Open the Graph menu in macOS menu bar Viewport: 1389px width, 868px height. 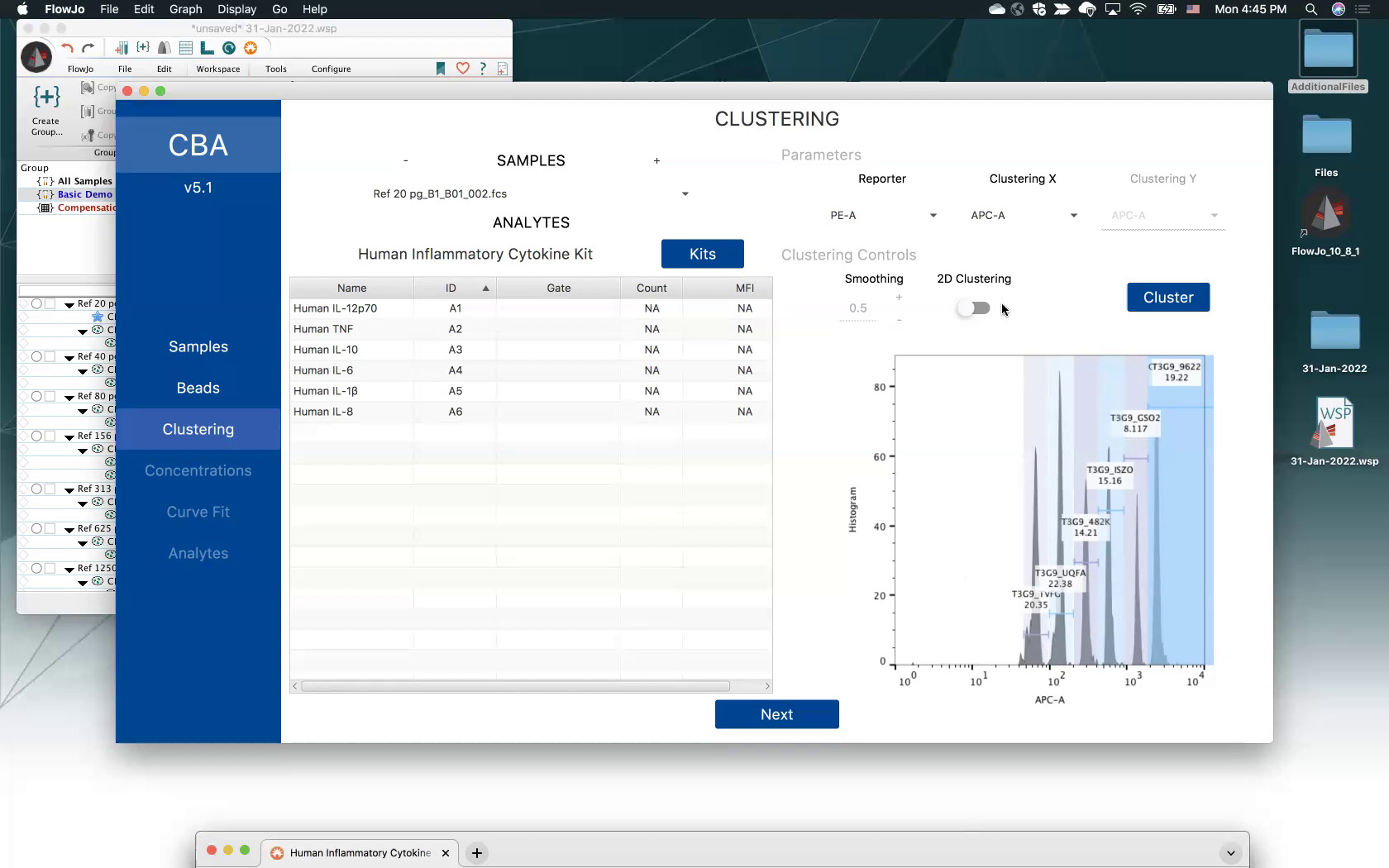185,9
